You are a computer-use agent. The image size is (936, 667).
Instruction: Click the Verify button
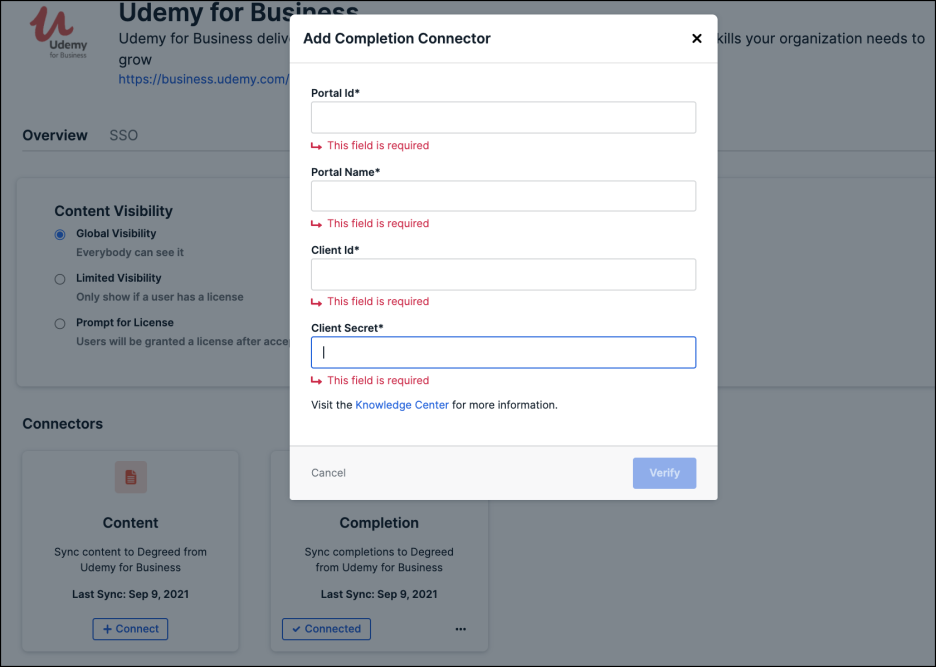click(664, 473)
